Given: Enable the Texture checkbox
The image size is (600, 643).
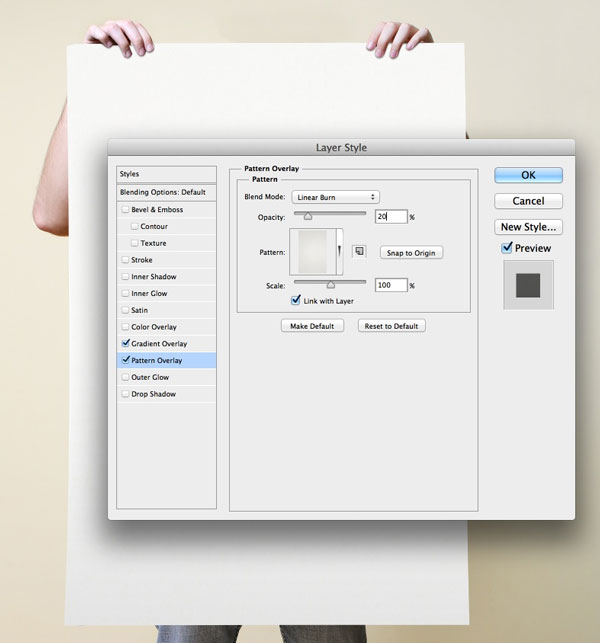Looking at the screenshot, I should 134,243.
